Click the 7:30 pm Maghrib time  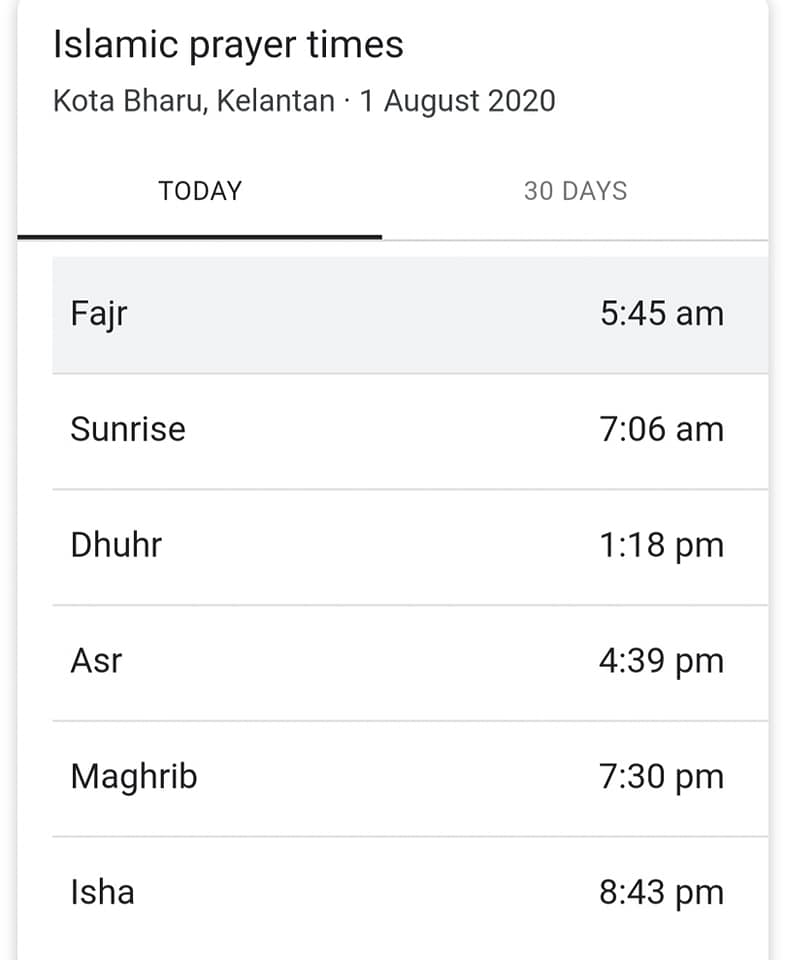tap(662, 777)
